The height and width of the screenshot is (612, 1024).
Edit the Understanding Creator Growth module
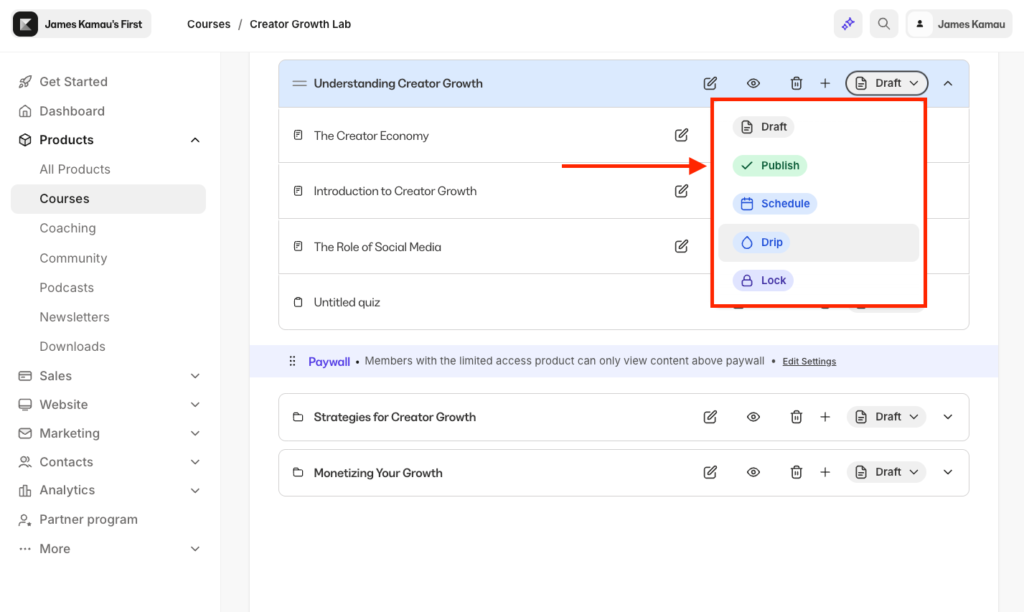(x=710, y=84)
